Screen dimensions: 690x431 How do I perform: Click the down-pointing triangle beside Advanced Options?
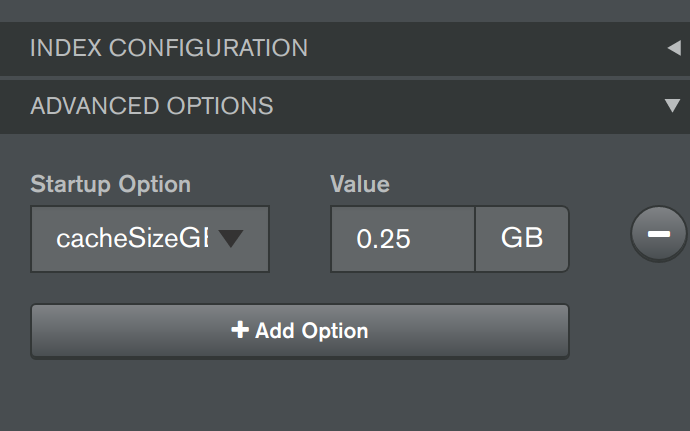click(672, 106)
